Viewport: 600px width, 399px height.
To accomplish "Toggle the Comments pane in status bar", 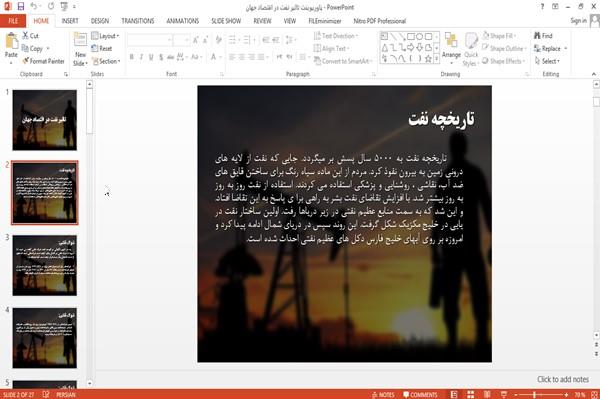I will click(x=420, y=395).
